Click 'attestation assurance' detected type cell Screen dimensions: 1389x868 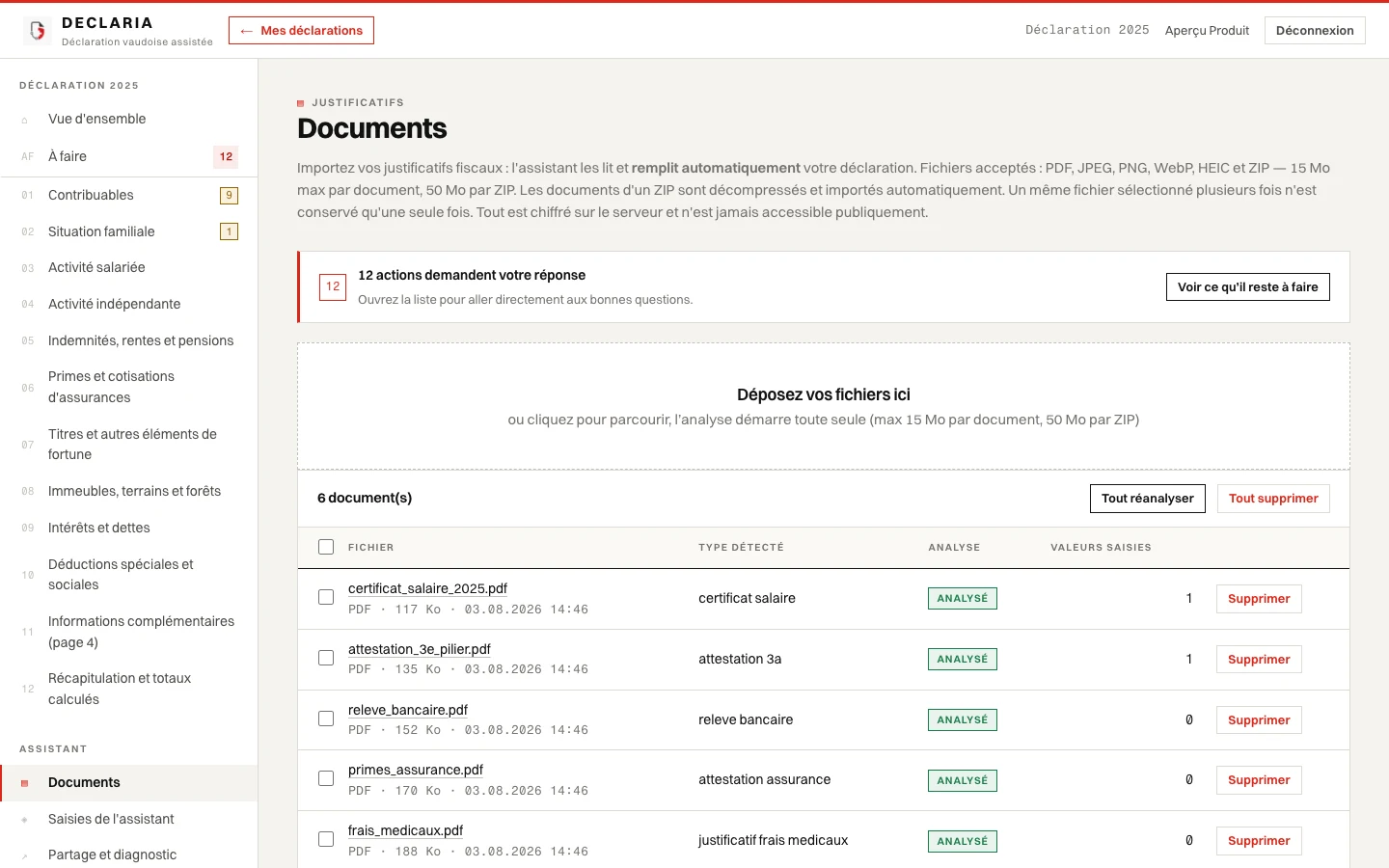(x=764, y=779)
